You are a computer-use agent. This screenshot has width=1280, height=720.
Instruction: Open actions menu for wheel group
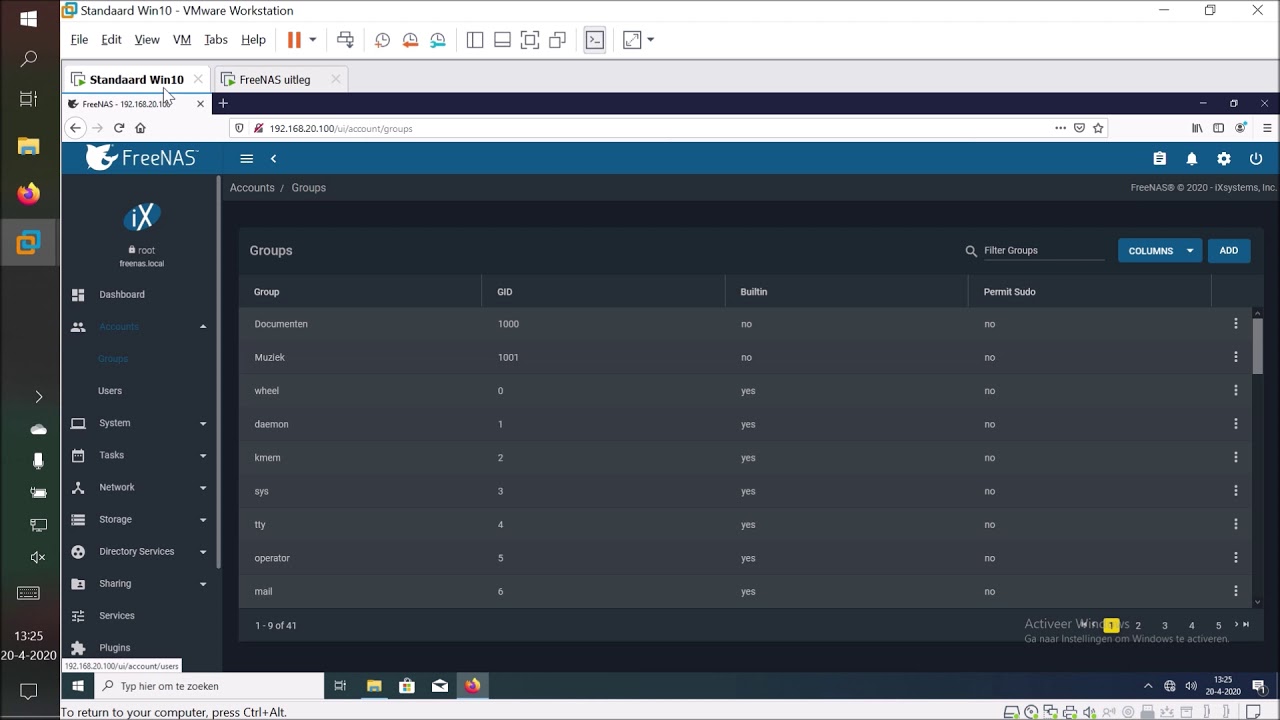tap(1236, 391)
